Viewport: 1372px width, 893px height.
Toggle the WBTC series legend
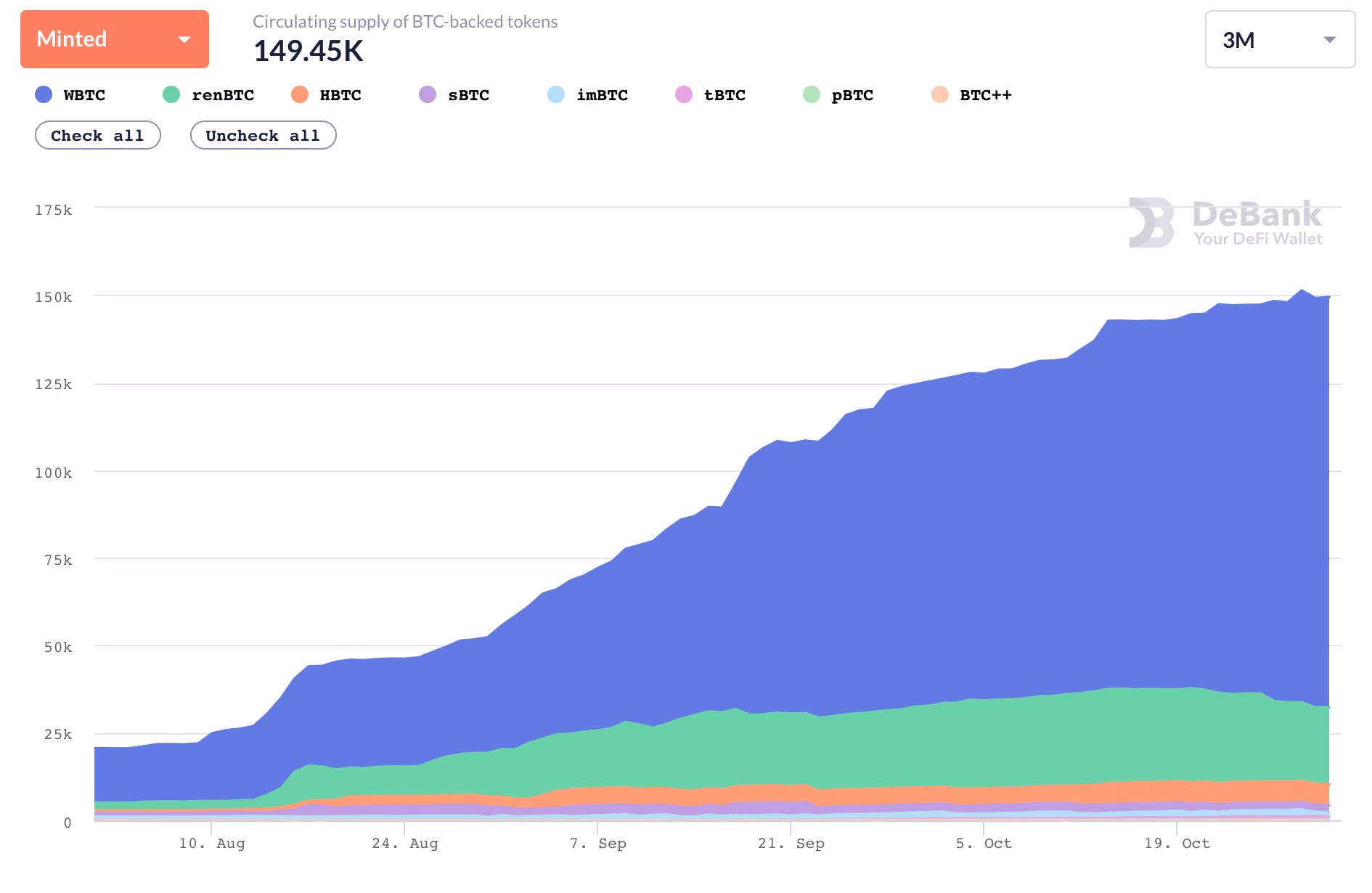coord(70,95)
